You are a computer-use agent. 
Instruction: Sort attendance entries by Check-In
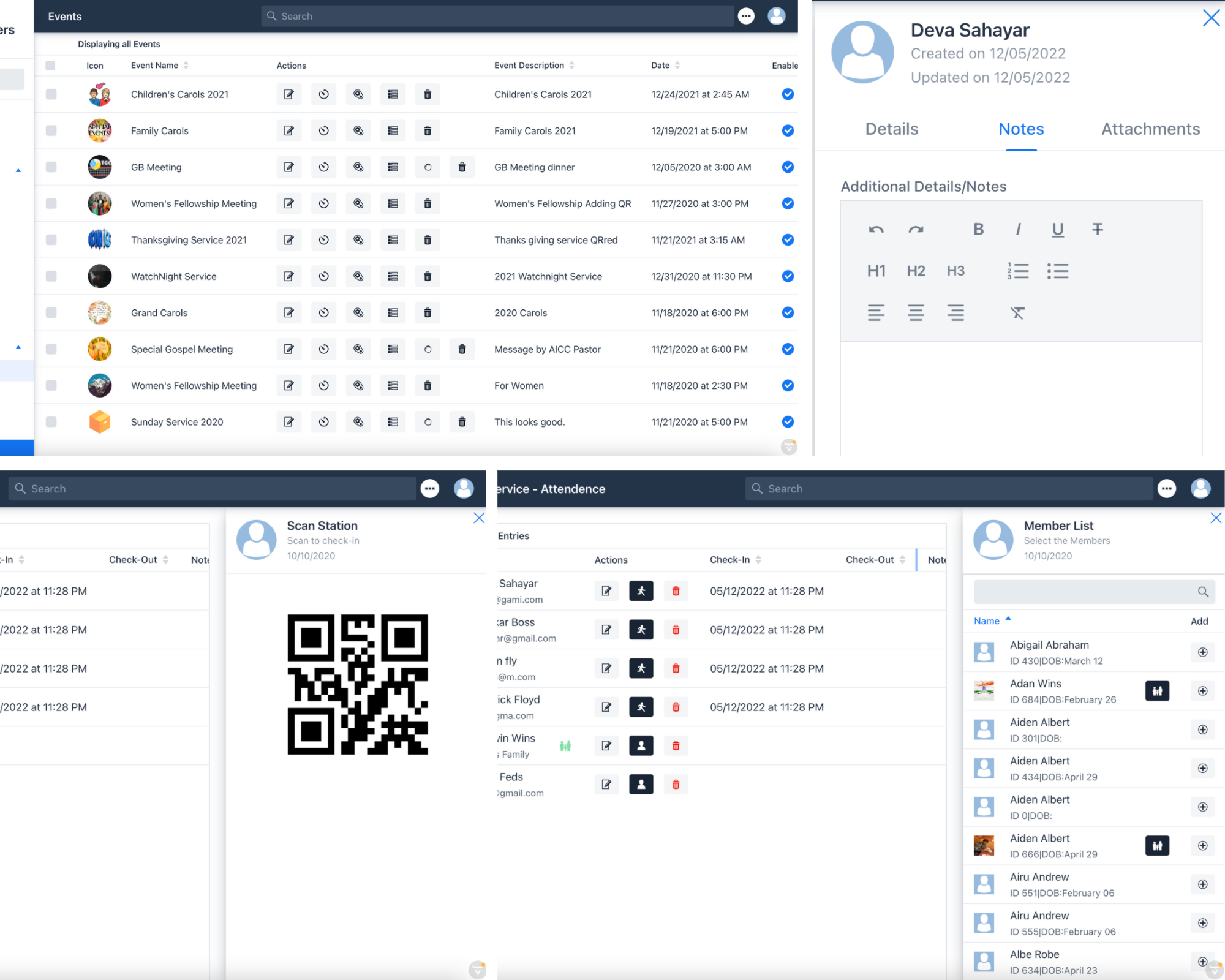click(x=736, y=560)
